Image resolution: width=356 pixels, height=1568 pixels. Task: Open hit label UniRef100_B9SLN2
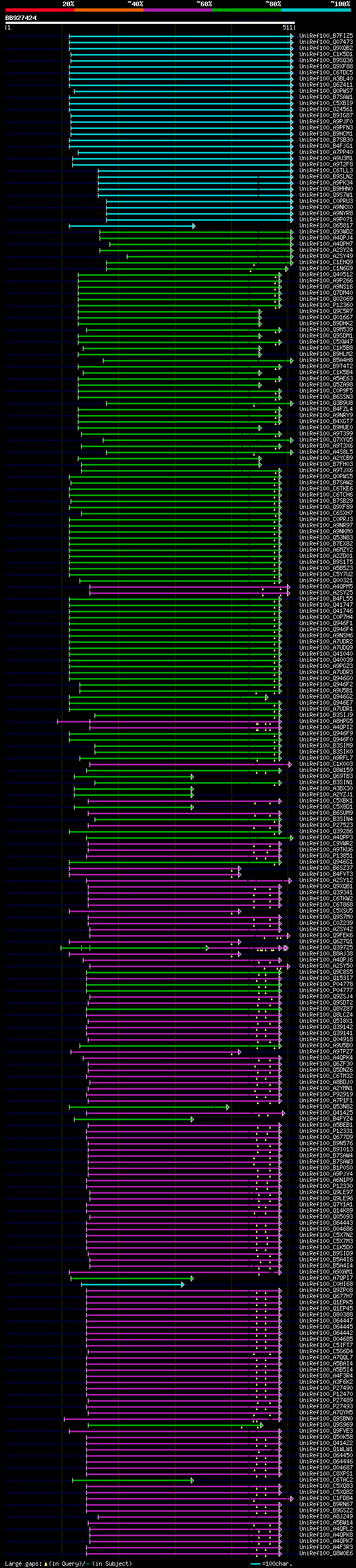click(x=326, y=176)
